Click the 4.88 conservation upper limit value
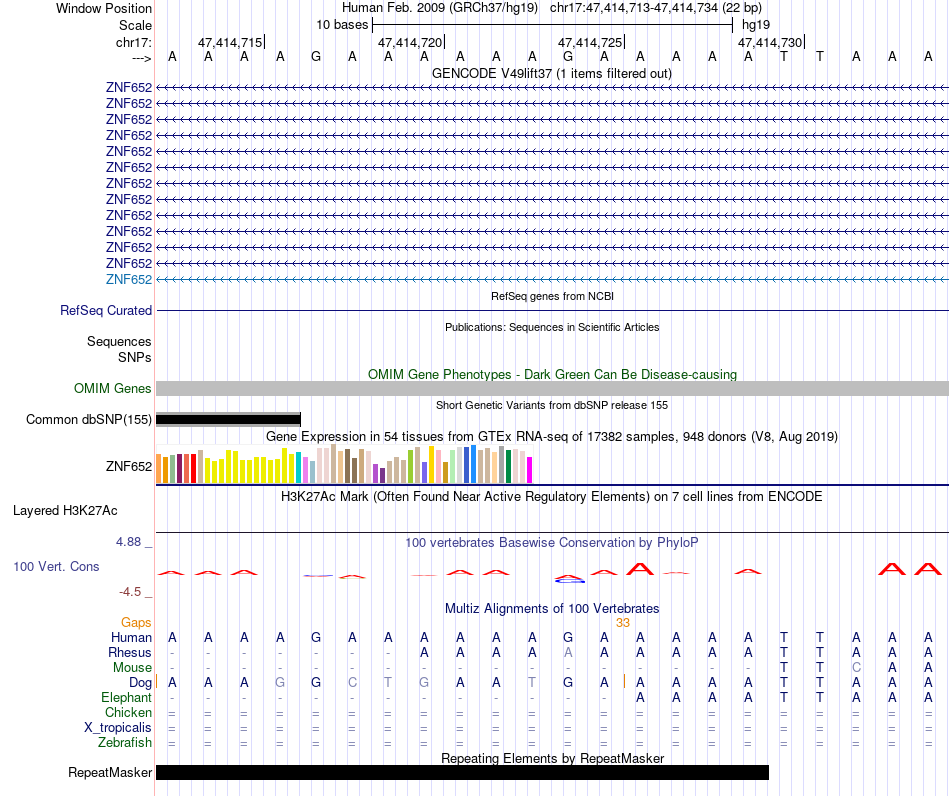The width and height of the screenshot is (950, 796). 128,542
